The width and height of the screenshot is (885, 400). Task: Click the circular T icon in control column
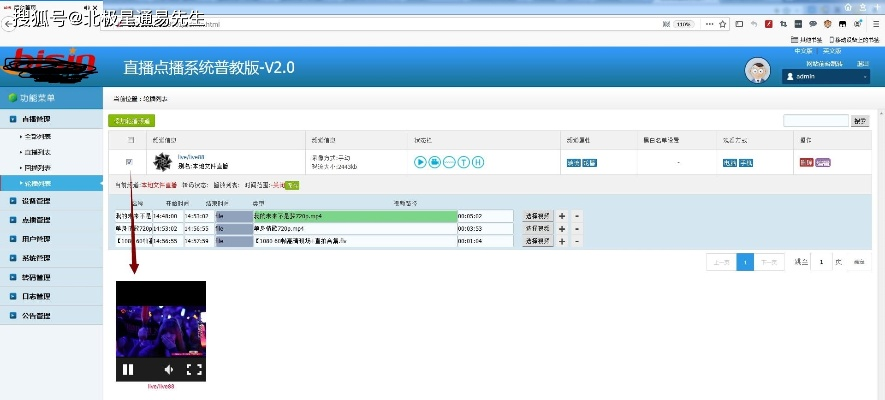click(464, 162)
